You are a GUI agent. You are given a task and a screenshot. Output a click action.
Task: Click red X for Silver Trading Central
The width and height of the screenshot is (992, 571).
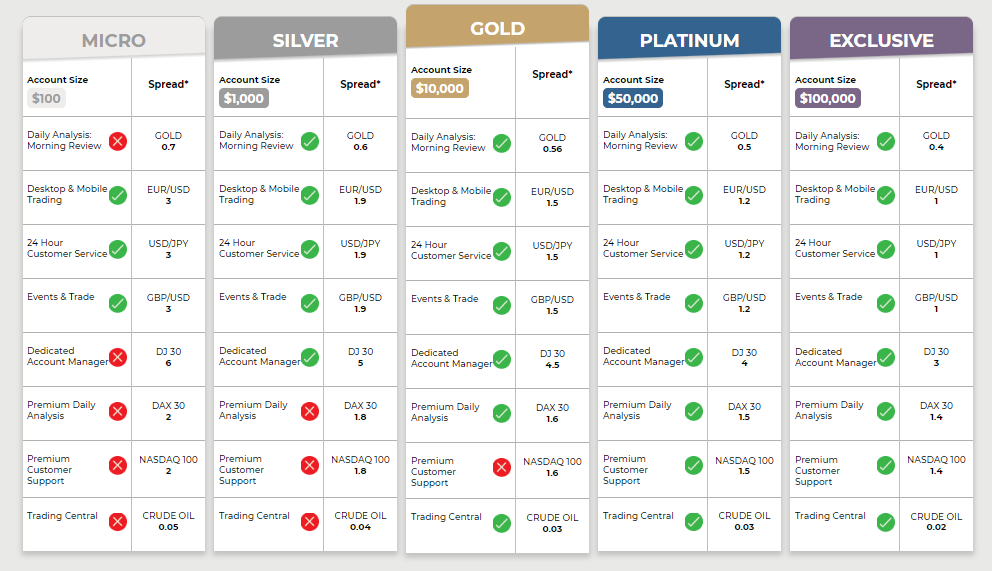pyautogui.click(x=310, y=522)
